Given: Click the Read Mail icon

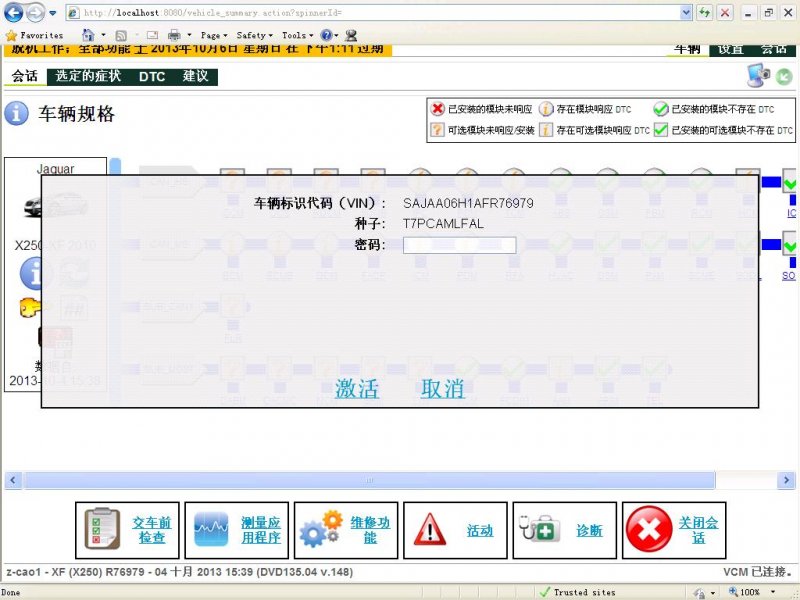Looking at the screenshot, I should pos(152,35).
